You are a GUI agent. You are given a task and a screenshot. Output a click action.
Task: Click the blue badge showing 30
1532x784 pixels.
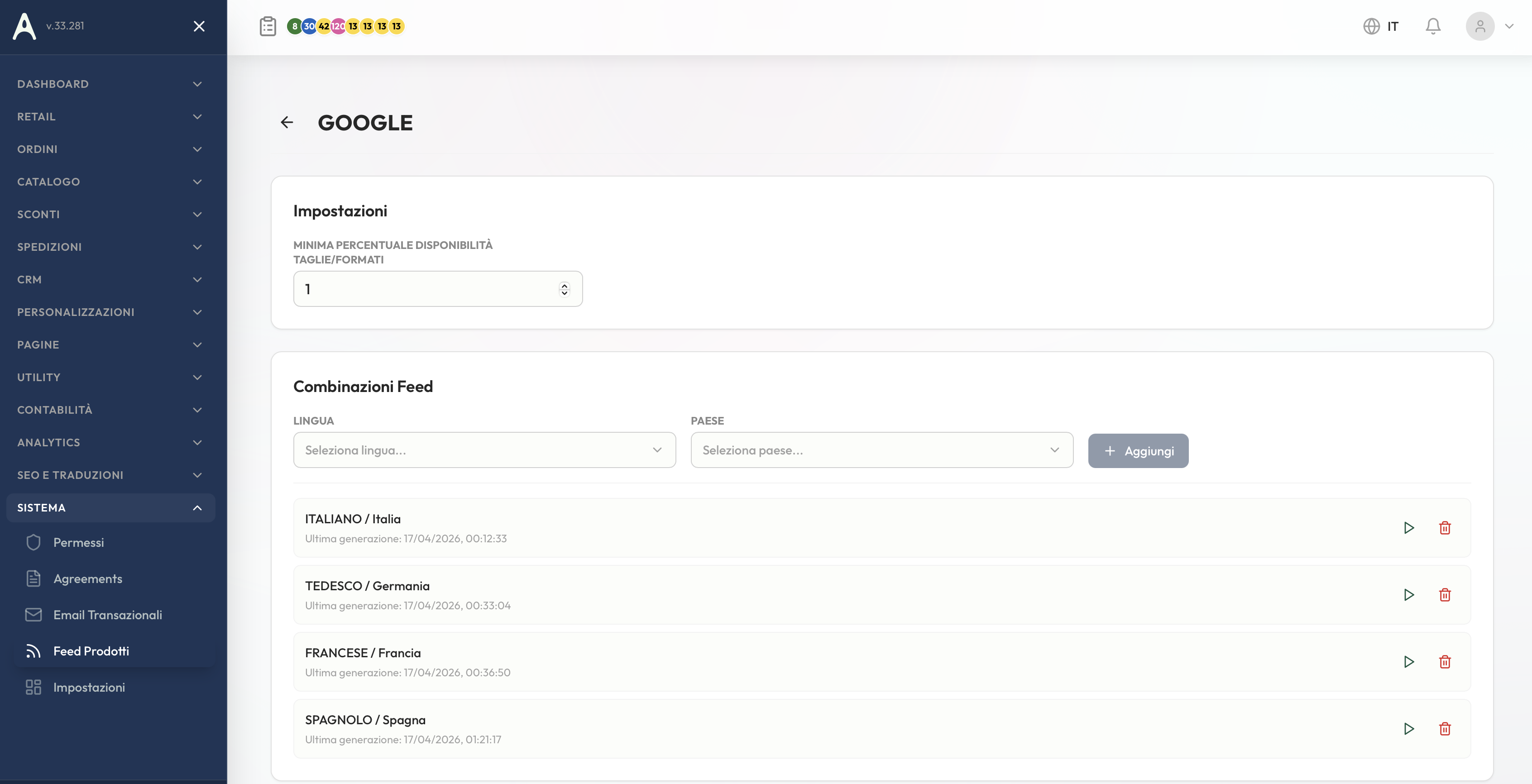309,26
